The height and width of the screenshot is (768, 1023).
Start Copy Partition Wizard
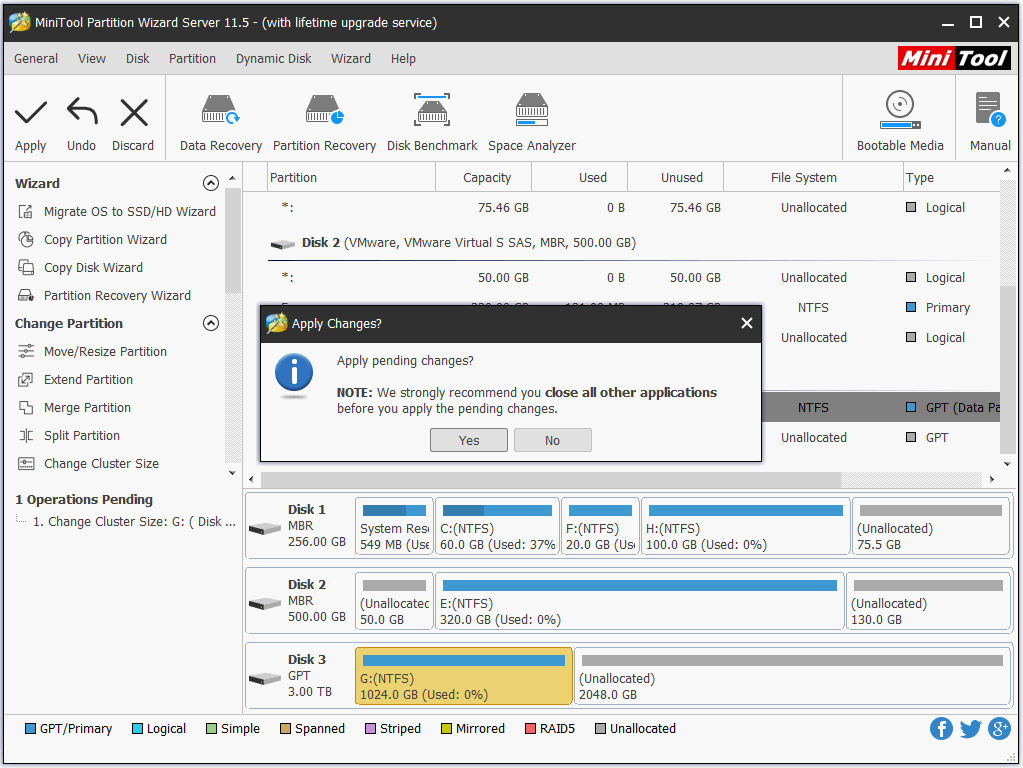[x=93, y=239]
